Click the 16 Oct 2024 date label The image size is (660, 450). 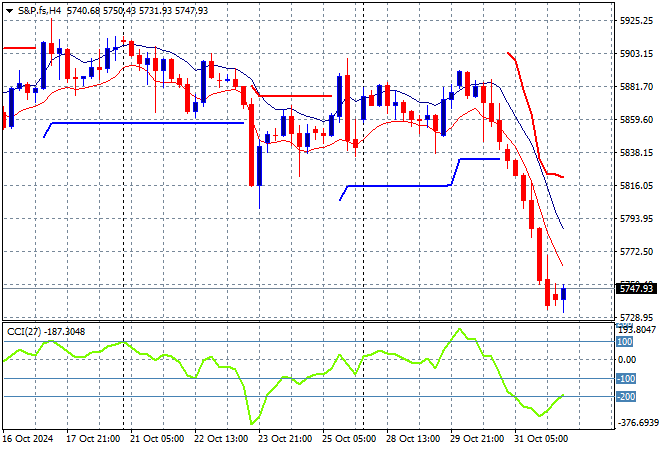coord(28,439)
